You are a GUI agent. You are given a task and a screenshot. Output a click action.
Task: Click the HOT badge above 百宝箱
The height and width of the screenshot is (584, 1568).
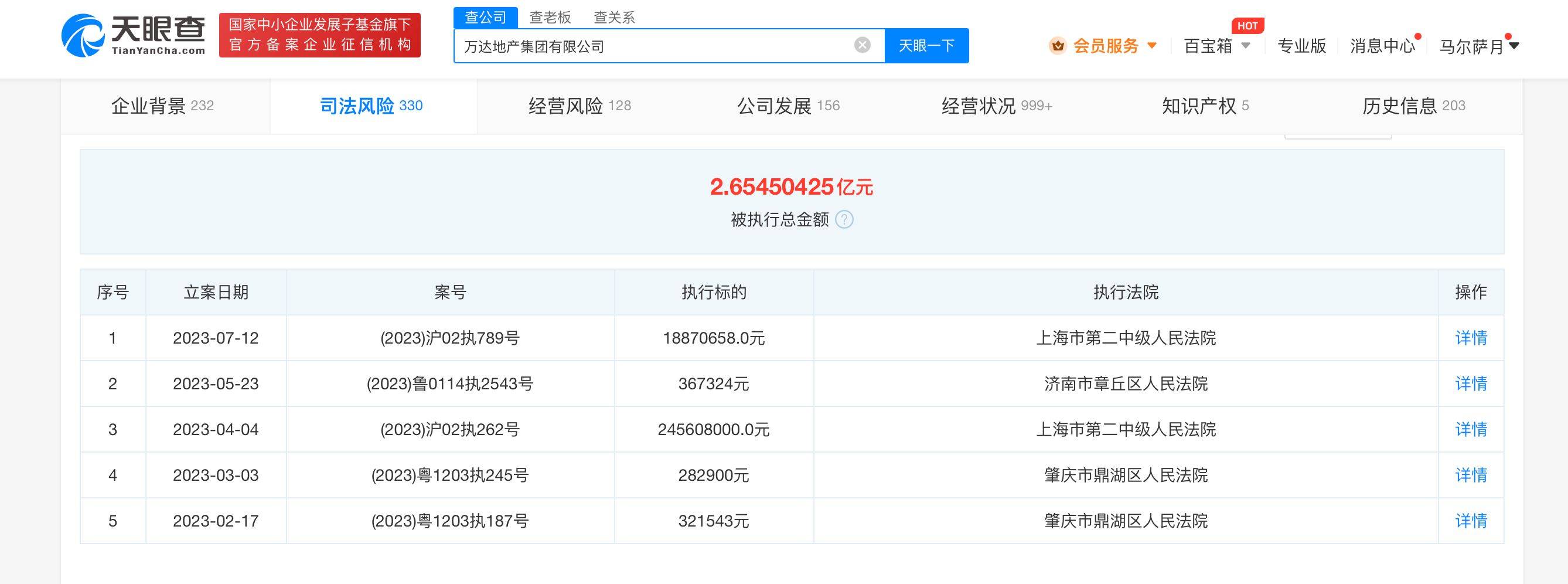pyautogui.click(x=1247, y=26)
